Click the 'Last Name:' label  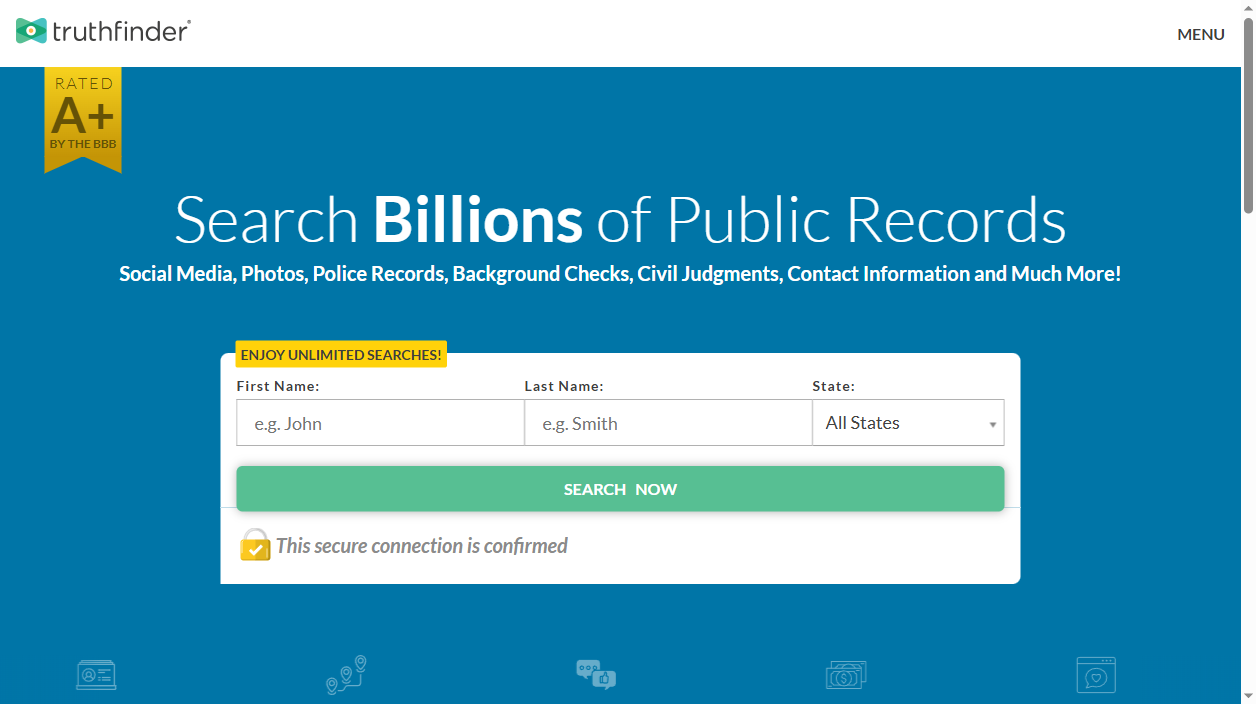click(564, 386)
